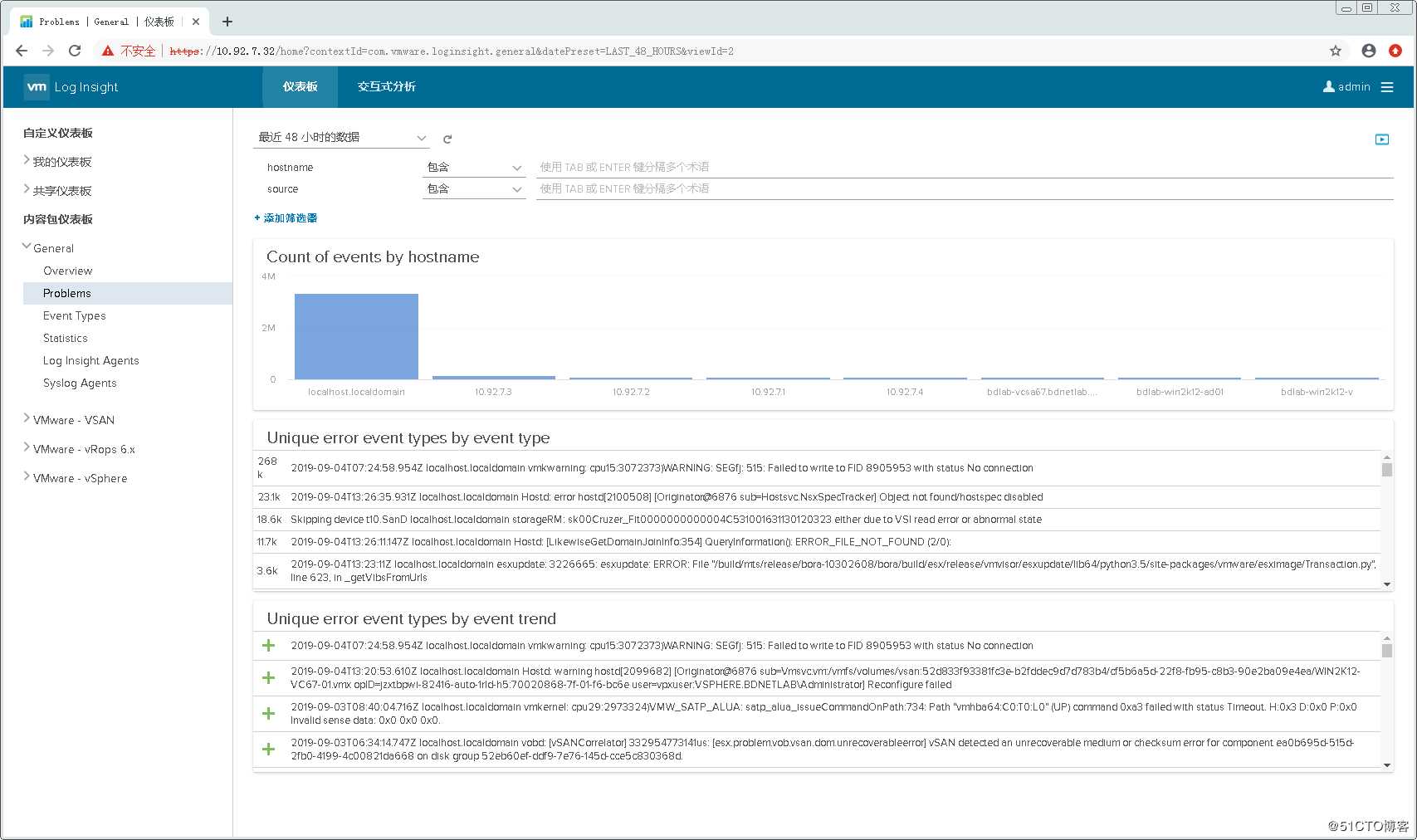
Task: Open a new browser tab
Action: [227, 22]
